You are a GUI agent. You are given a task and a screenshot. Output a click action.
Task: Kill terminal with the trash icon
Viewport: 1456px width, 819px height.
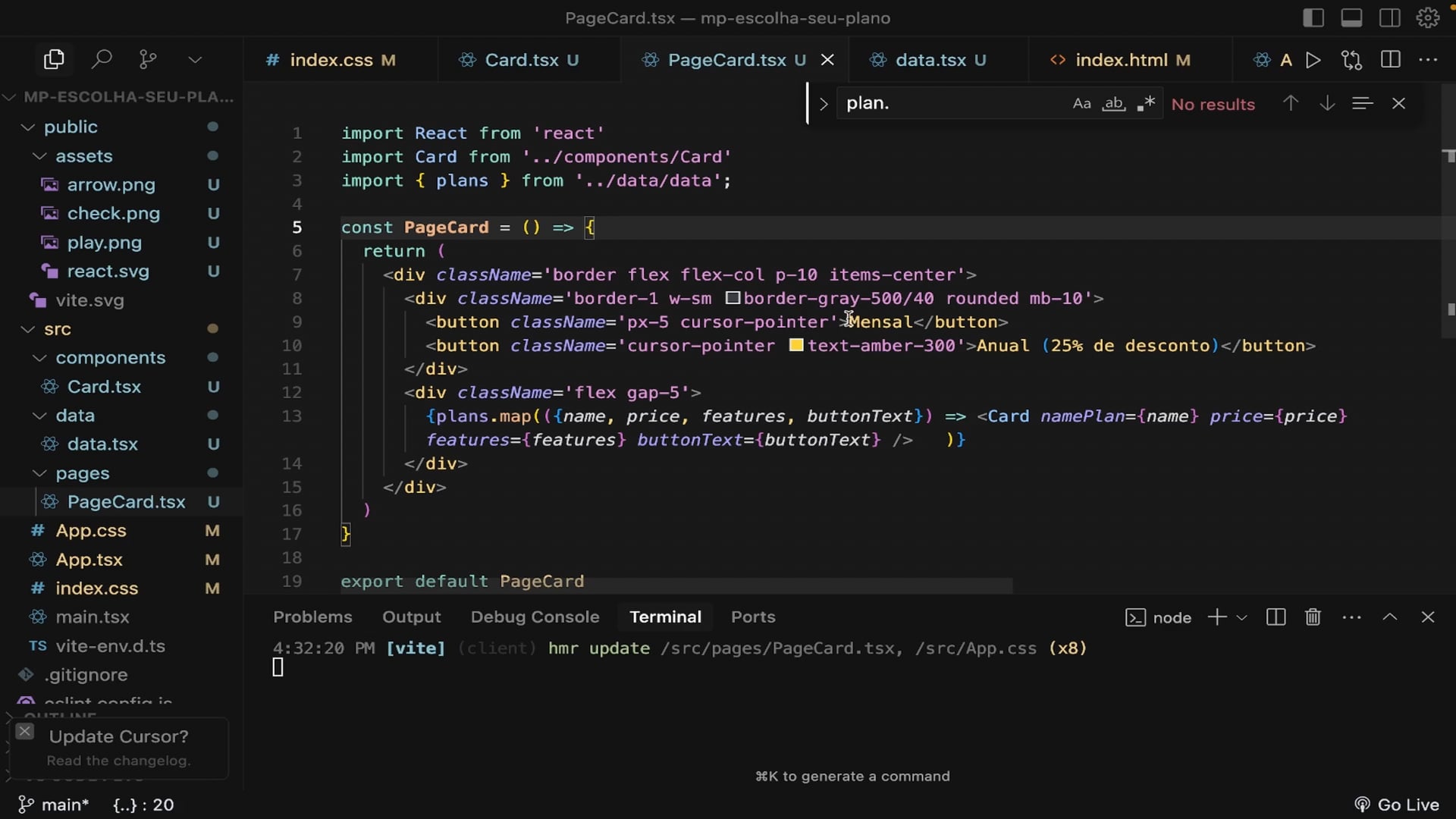1313,617
